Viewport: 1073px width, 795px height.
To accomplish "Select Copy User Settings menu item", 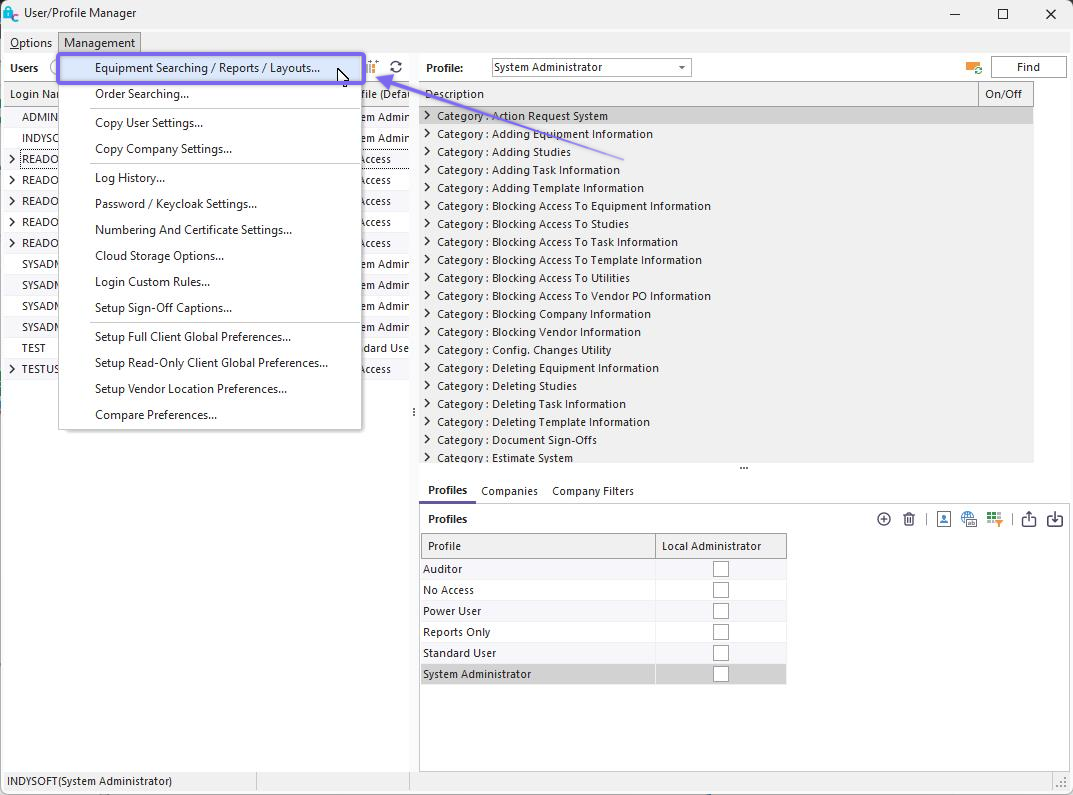I will (149, 123).
